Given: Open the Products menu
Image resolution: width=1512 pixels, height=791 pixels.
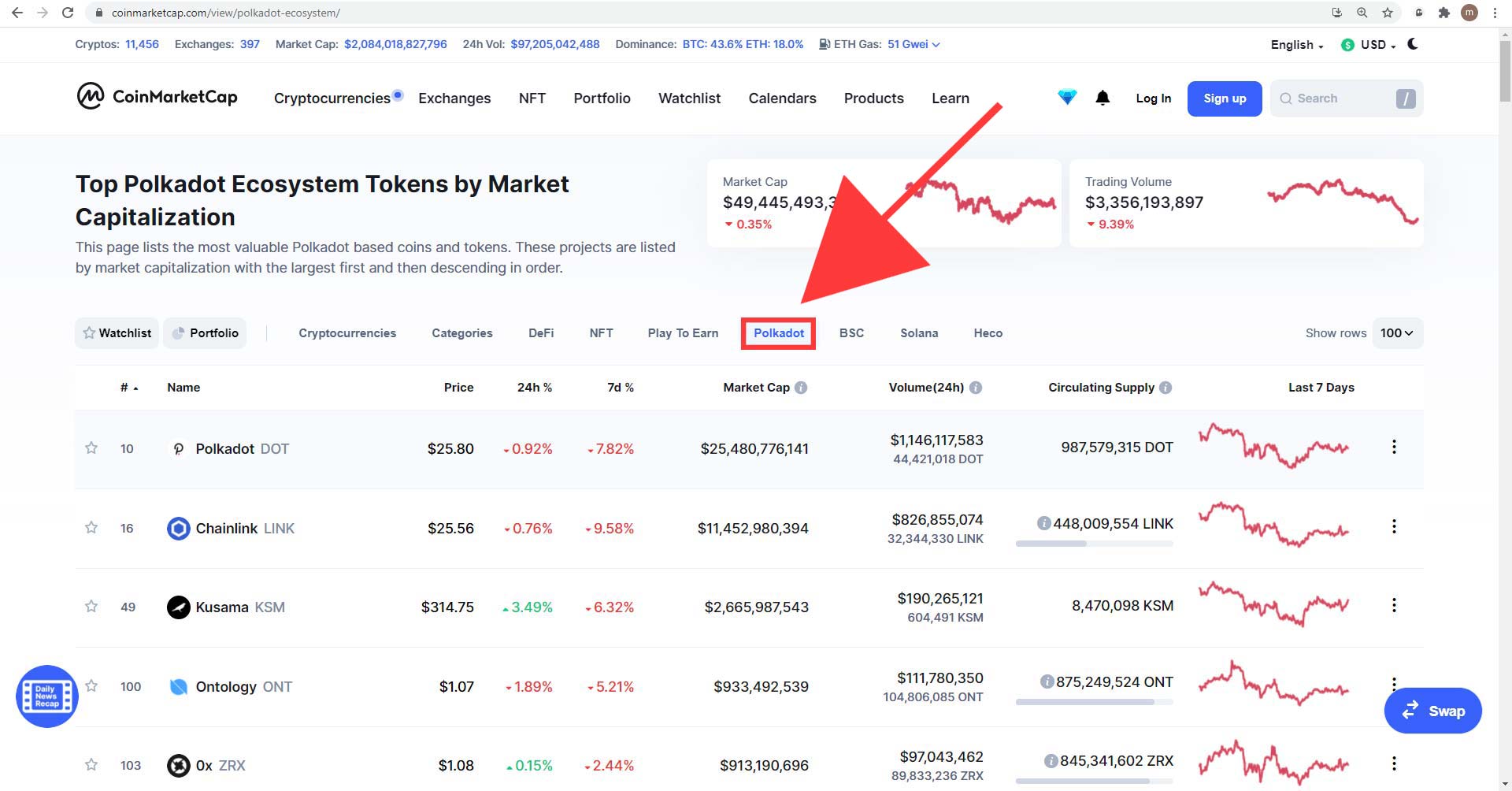Looking at the screenshot, I should (873, 98).
